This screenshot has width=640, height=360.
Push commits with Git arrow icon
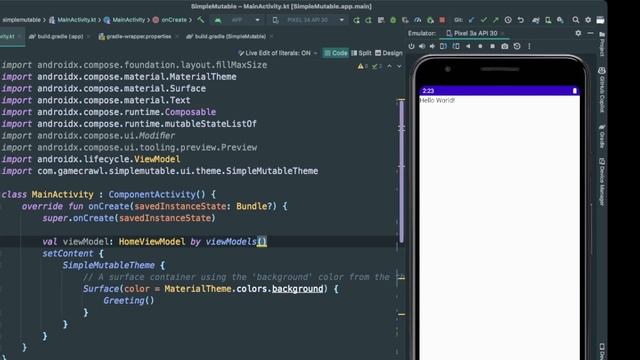[x=496, y=20]
